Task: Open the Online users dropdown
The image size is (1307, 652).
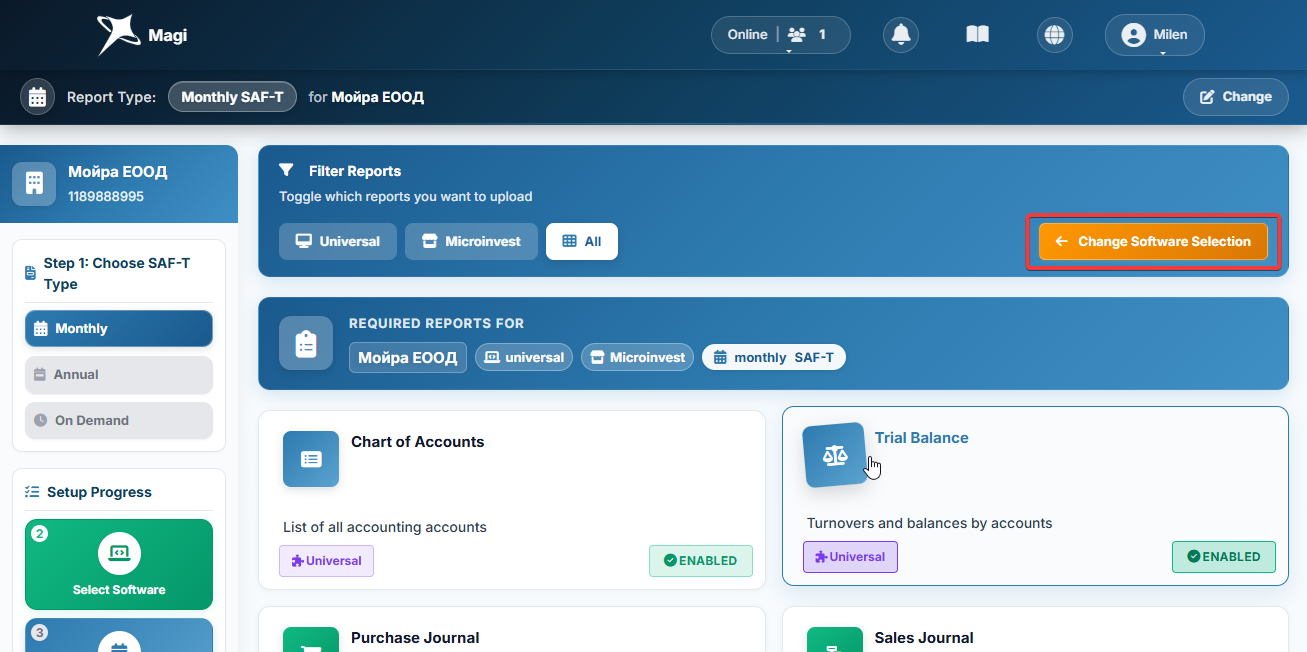Action: pos(781,35)
